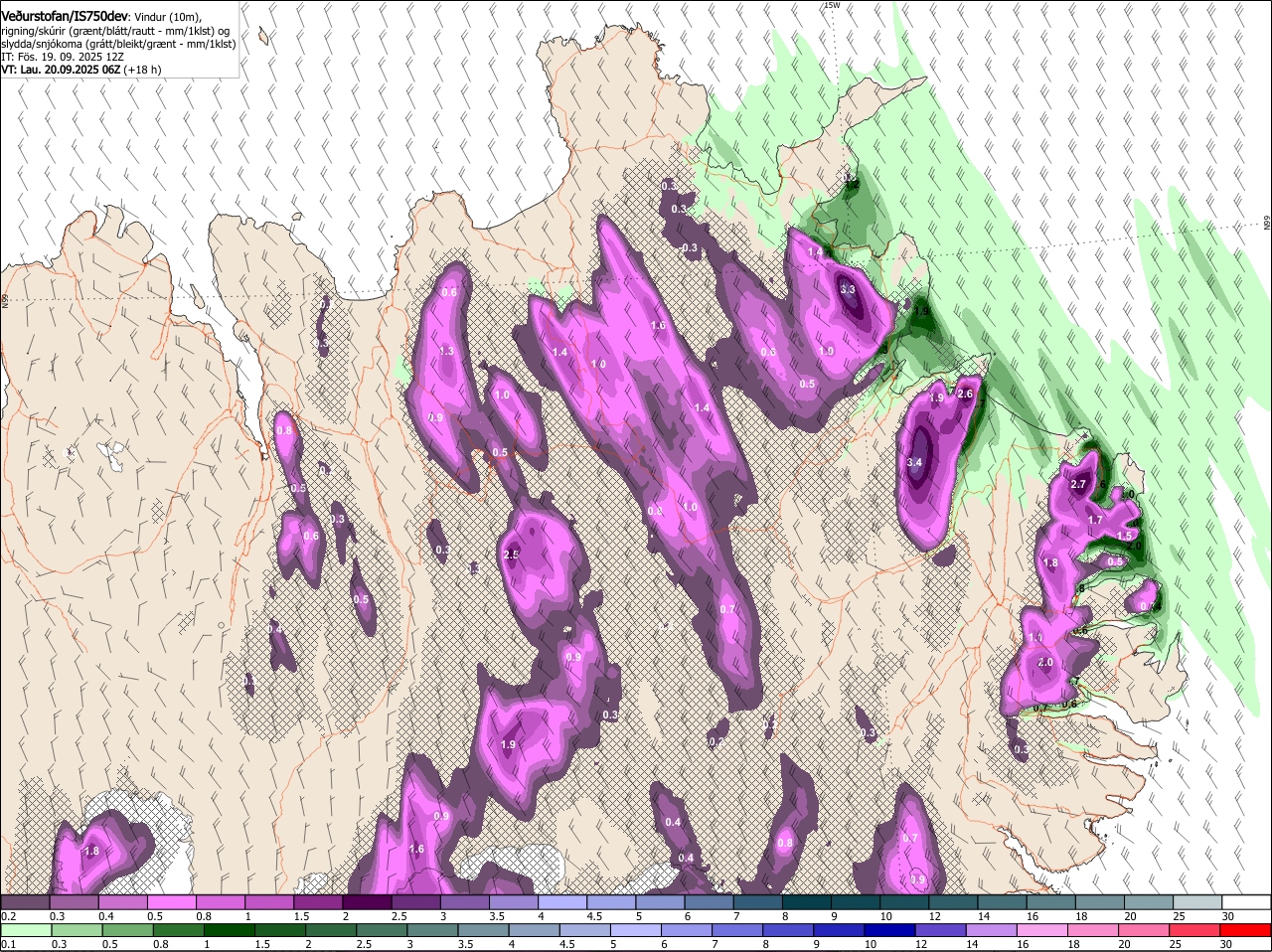Click the '1.3' value on the map

(x=446, y=351)
